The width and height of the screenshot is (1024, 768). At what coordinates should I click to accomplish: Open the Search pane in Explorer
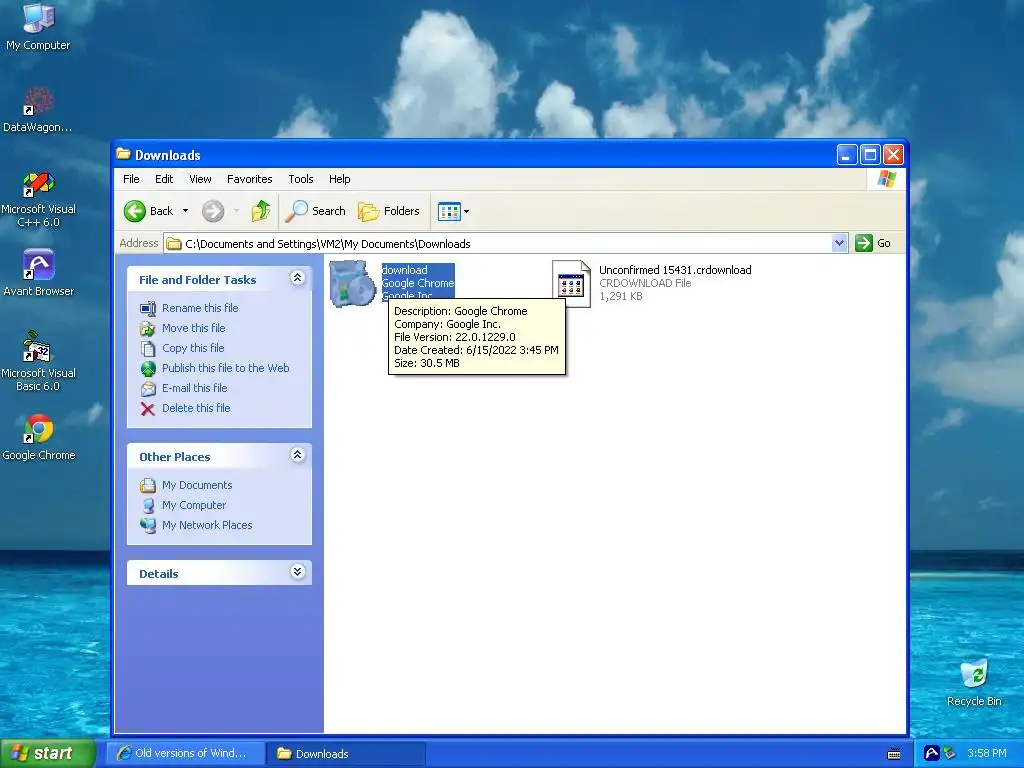[315, 211]
